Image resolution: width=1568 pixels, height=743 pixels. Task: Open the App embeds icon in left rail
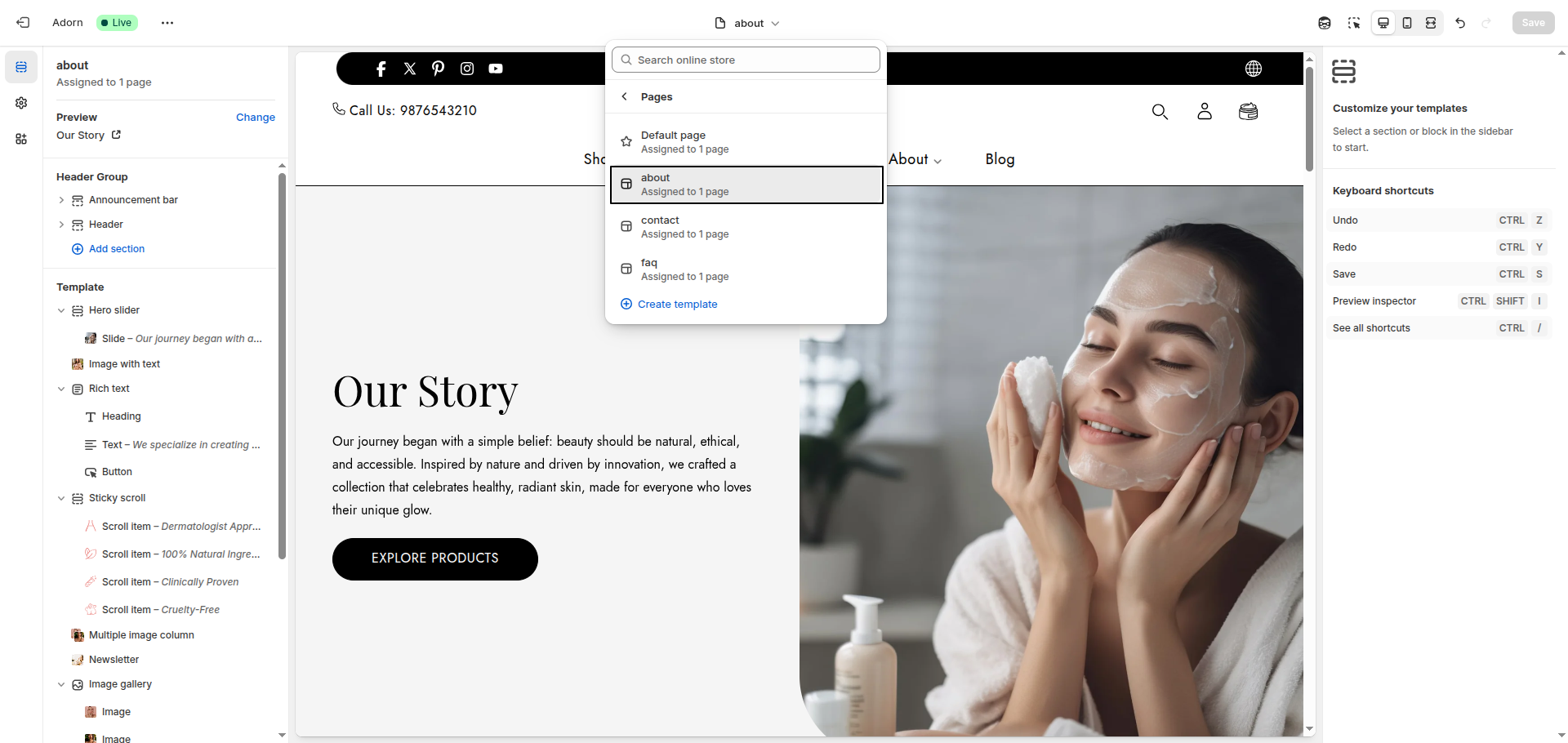(21, 139)
